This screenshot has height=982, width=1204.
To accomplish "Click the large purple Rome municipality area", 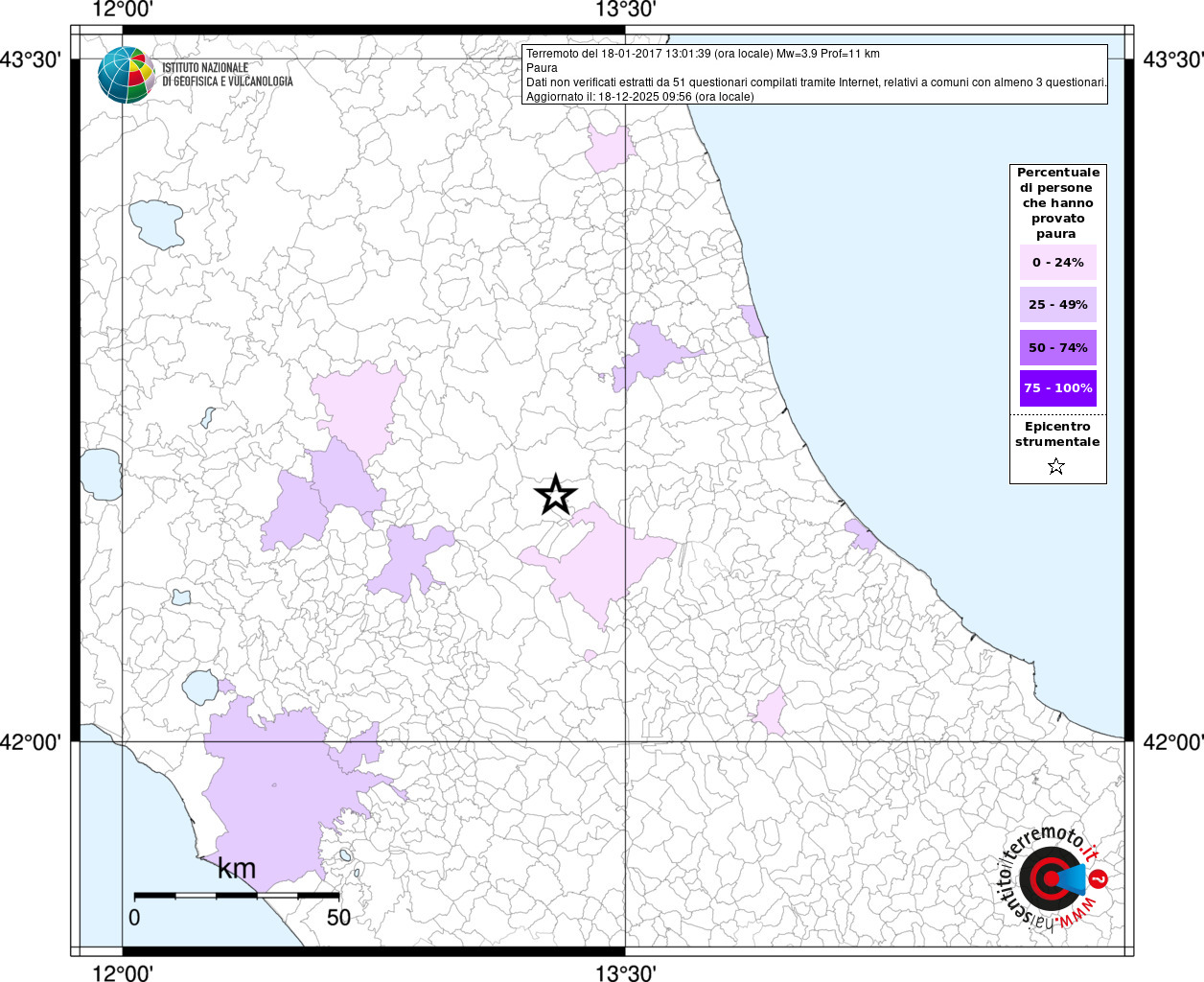I will point(268,786).
